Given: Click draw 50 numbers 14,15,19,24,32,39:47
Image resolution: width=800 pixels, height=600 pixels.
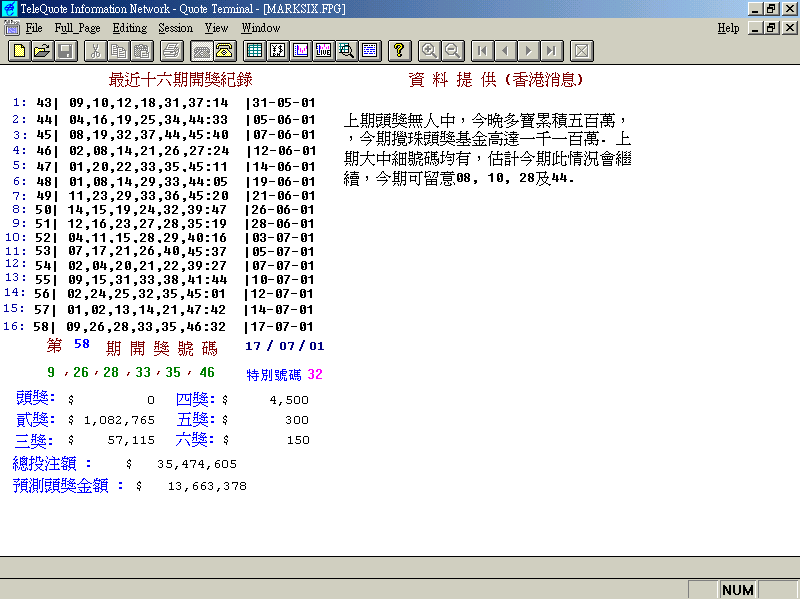Looking at the screenshot, I should [x=147, y=210].
